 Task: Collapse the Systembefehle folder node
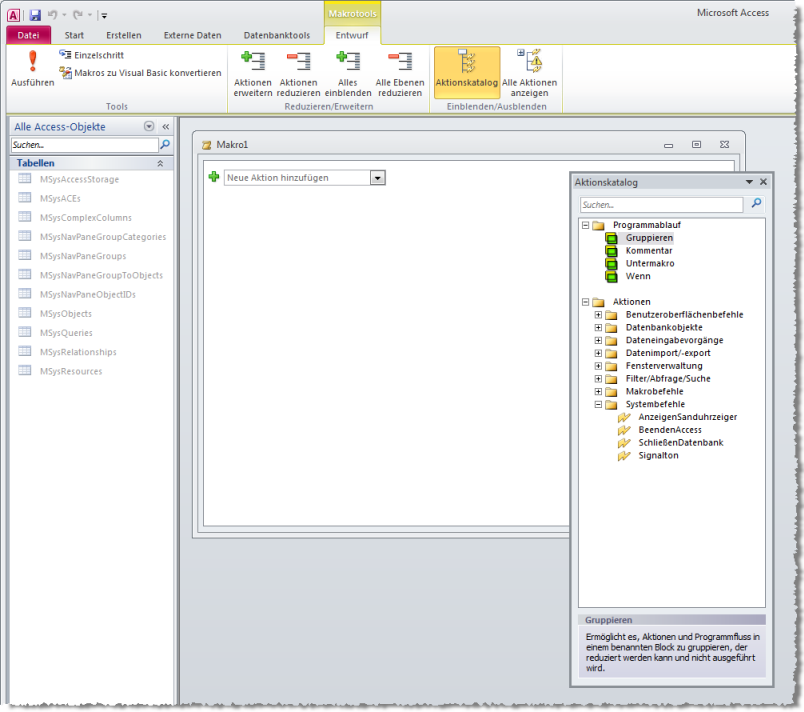coord(598,405)
